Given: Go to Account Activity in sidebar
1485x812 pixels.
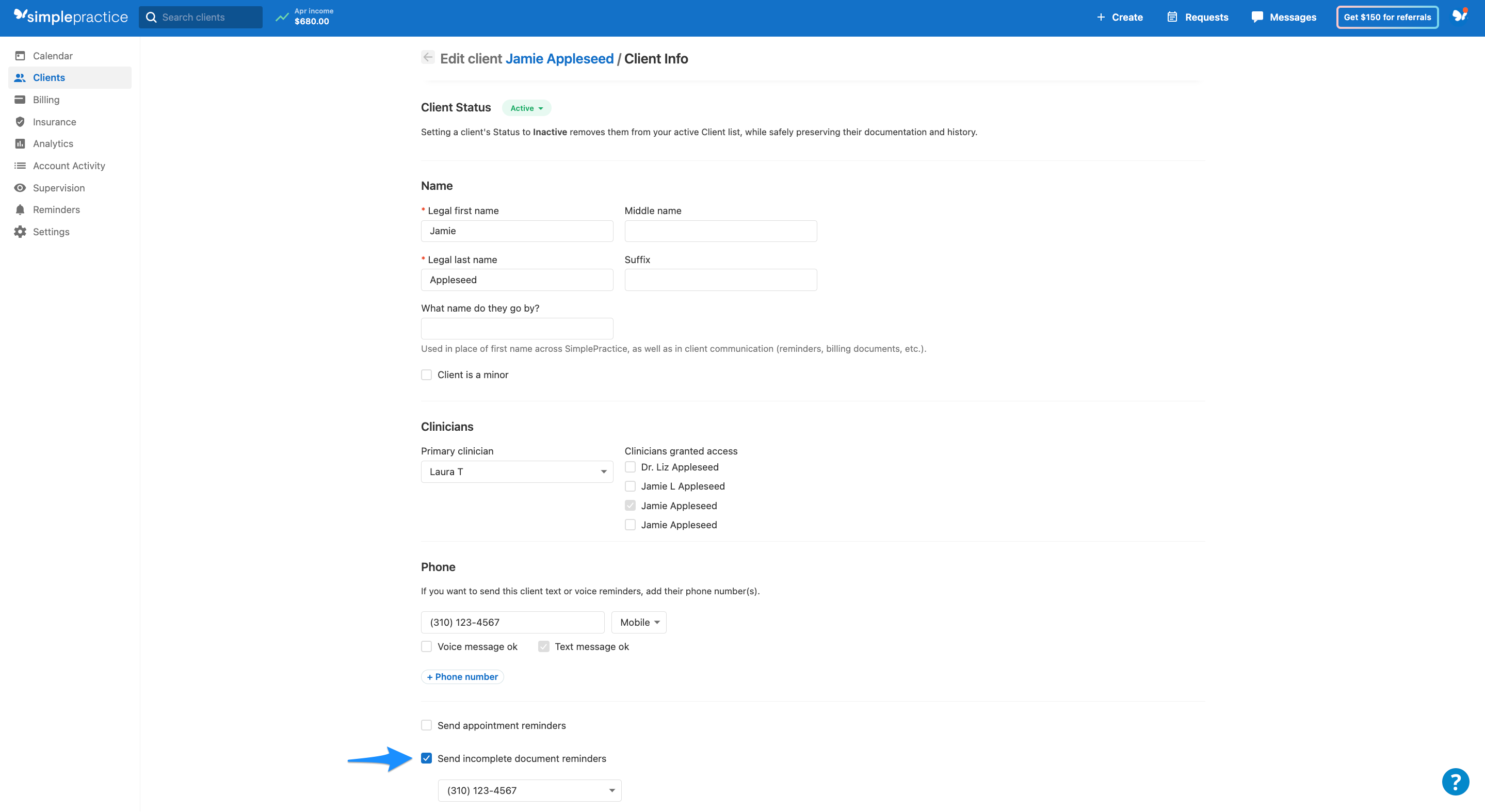Looking at the screenshot, I should pyautogui.click(x=69, y=166).
